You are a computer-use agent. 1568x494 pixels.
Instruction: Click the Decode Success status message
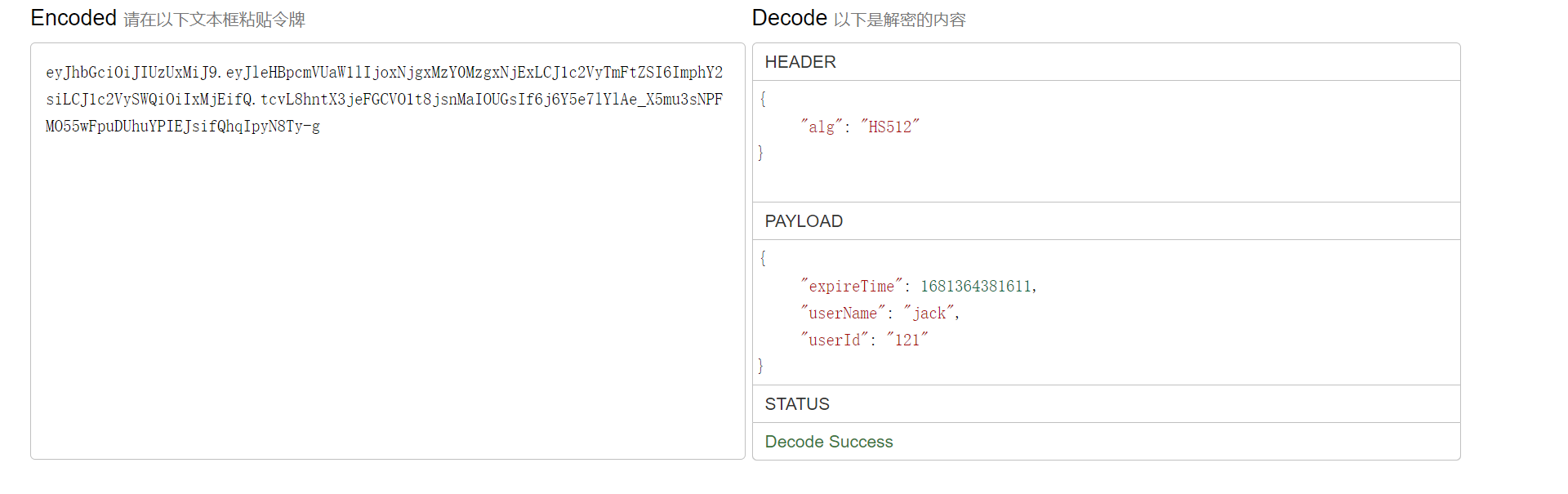829,442
